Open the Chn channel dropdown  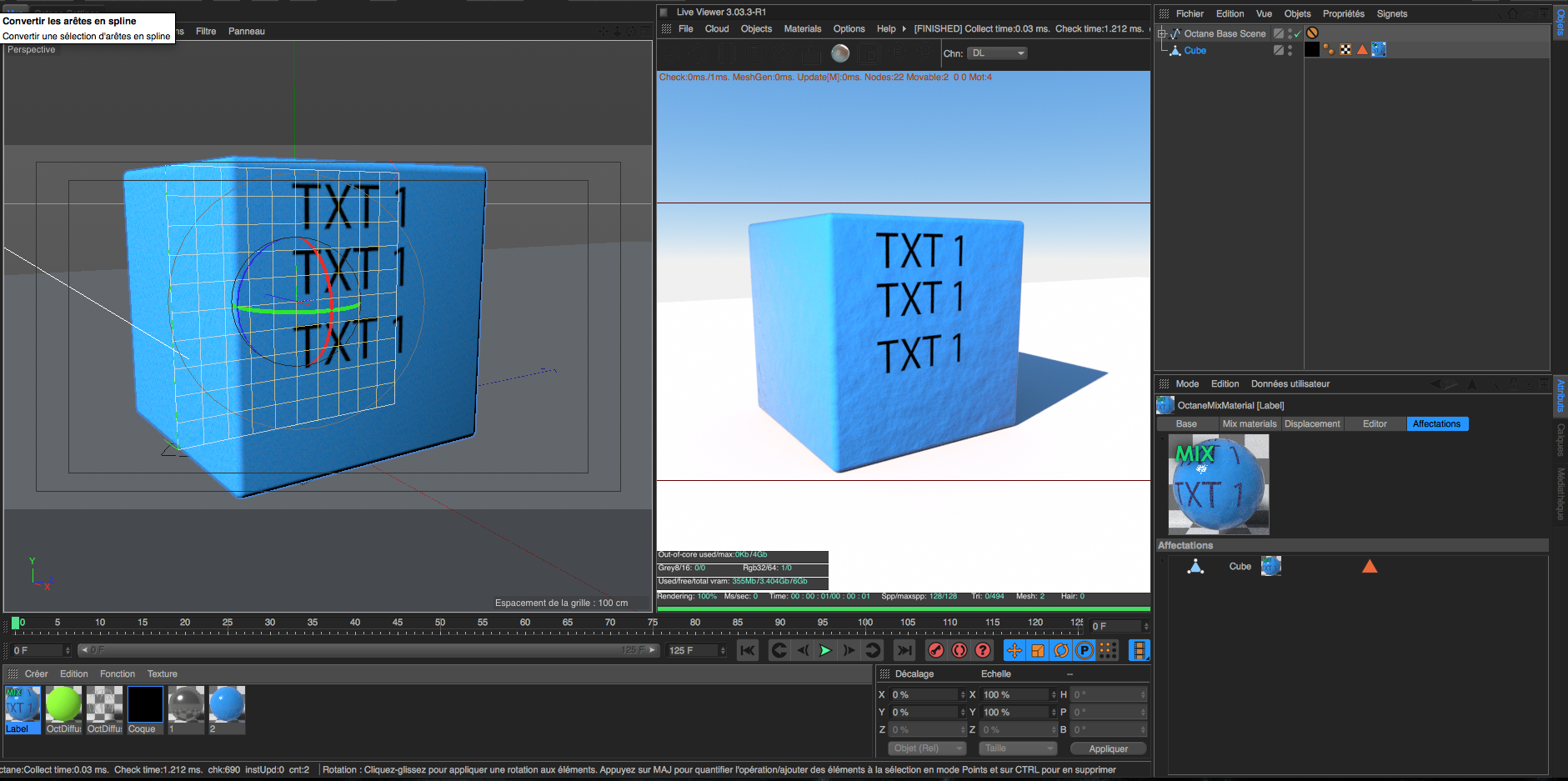pyautogui.click(x=997, y=53)
